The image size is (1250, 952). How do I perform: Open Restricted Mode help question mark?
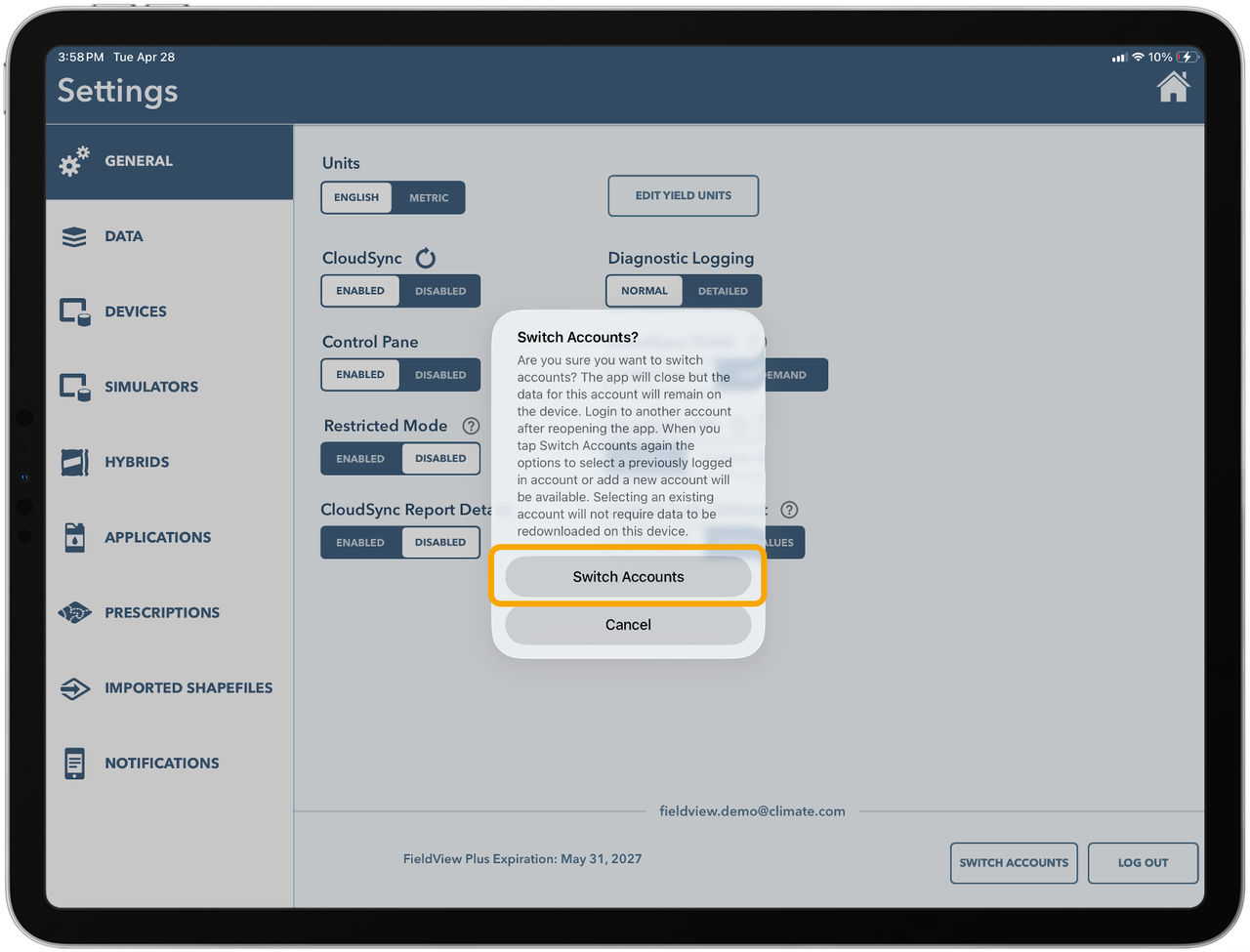click(471, 426)
